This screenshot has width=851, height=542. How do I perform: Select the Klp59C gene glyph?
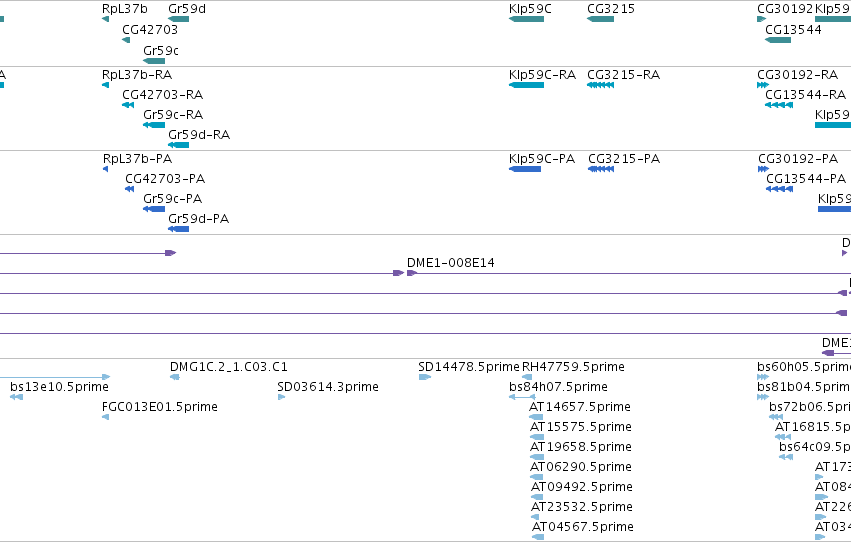click(x=526, y=19)
